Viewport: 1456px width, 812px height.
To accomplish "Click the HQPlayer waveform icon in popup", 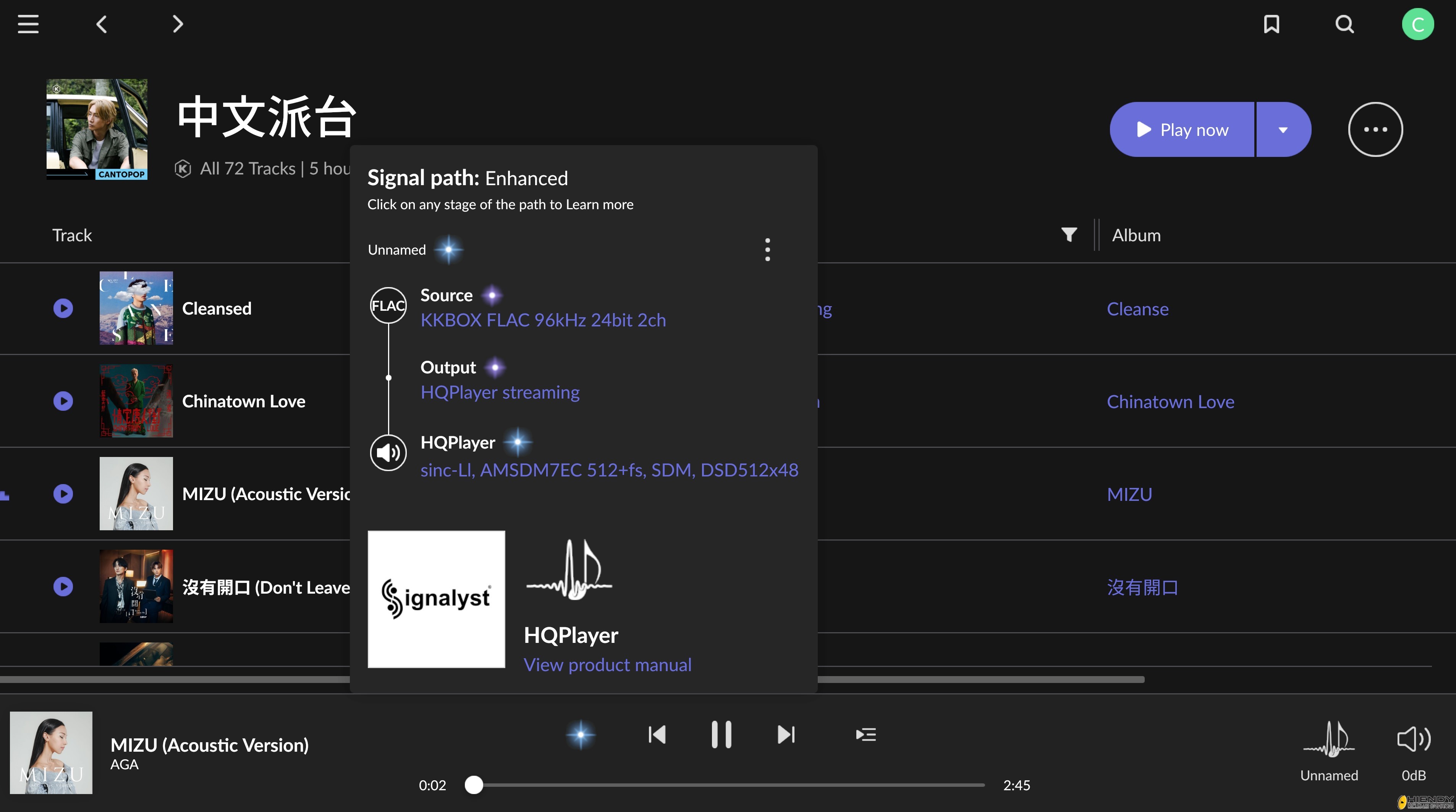I will coord(569,570).
